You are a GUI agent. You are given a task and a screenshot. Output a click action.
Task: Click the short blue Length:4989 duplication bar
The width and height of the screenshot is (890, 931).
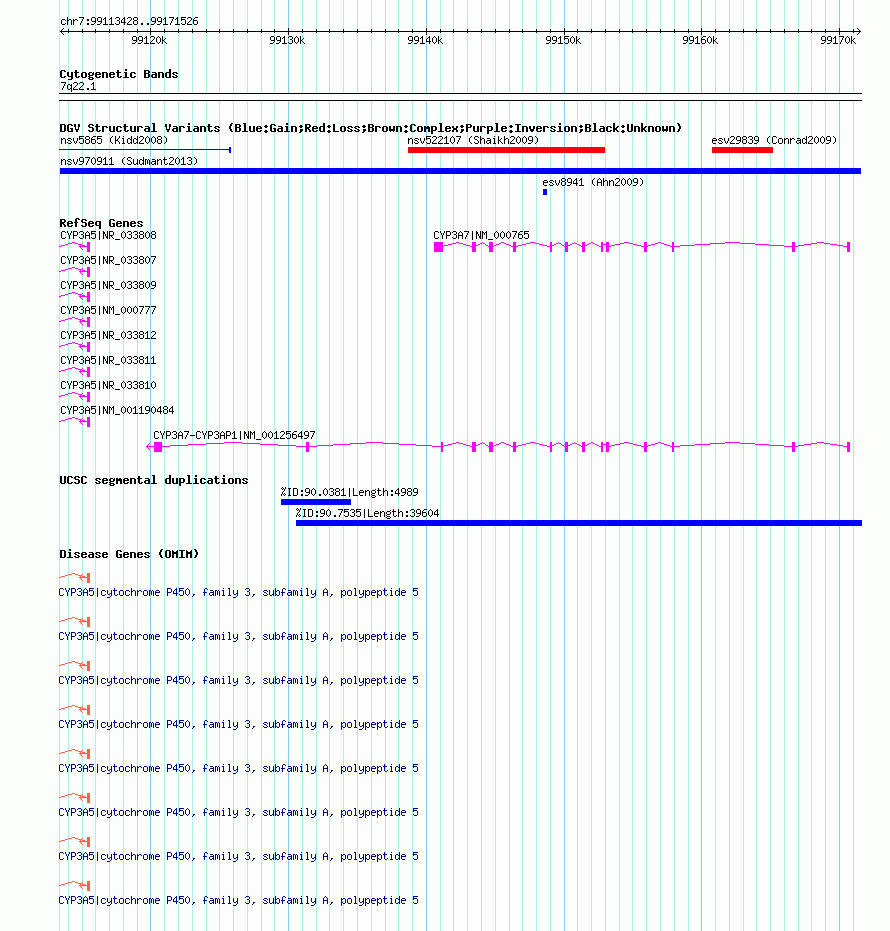coord(316,502)
